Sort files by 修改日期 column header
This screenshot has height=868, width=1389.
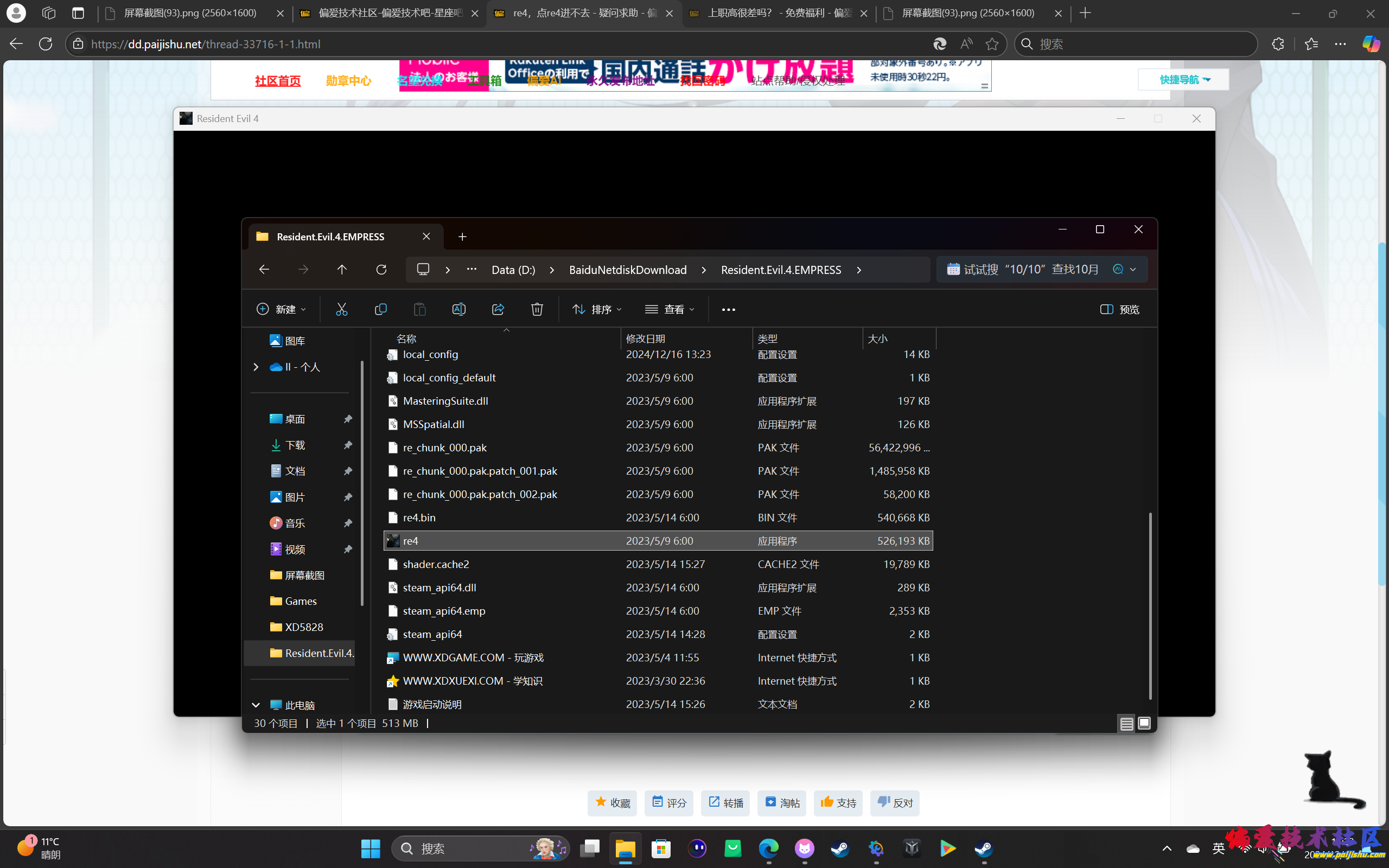coord(686,339)
